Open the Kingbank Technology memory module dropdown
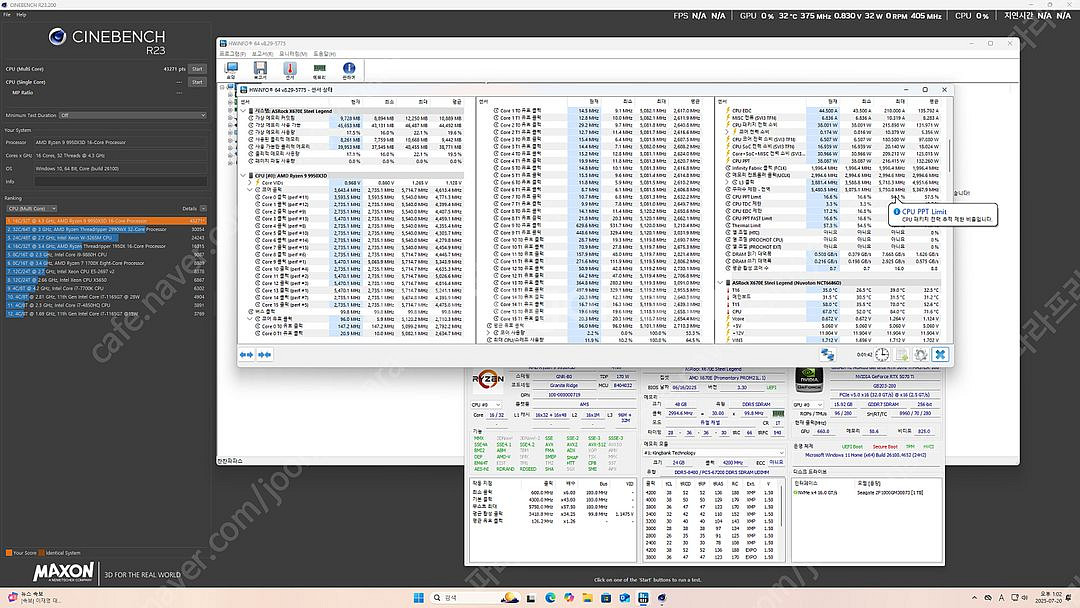Image resolution: width=1080 pixels, height=608 pixels. 714,453
